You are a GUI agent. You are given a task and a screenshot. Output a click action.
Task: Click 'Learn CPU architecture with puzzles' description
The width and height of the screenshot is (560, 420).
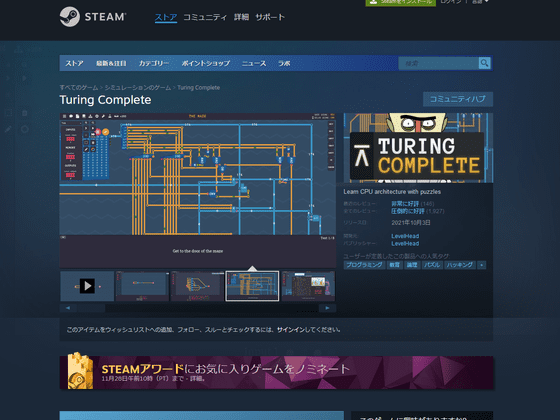[392, 192]
